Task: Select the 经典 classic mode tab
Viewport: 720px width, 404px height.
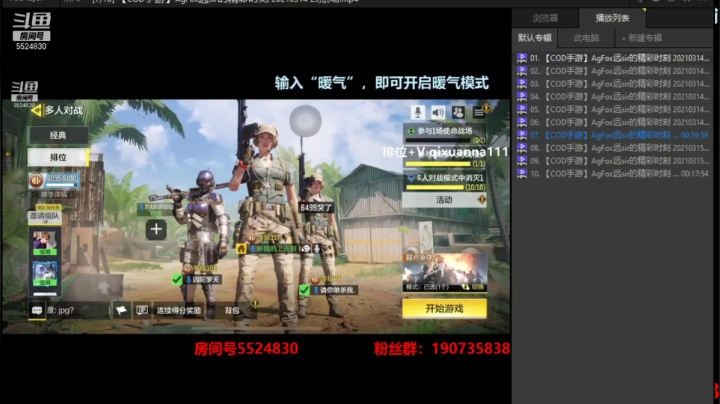Action: click(58, 135)
